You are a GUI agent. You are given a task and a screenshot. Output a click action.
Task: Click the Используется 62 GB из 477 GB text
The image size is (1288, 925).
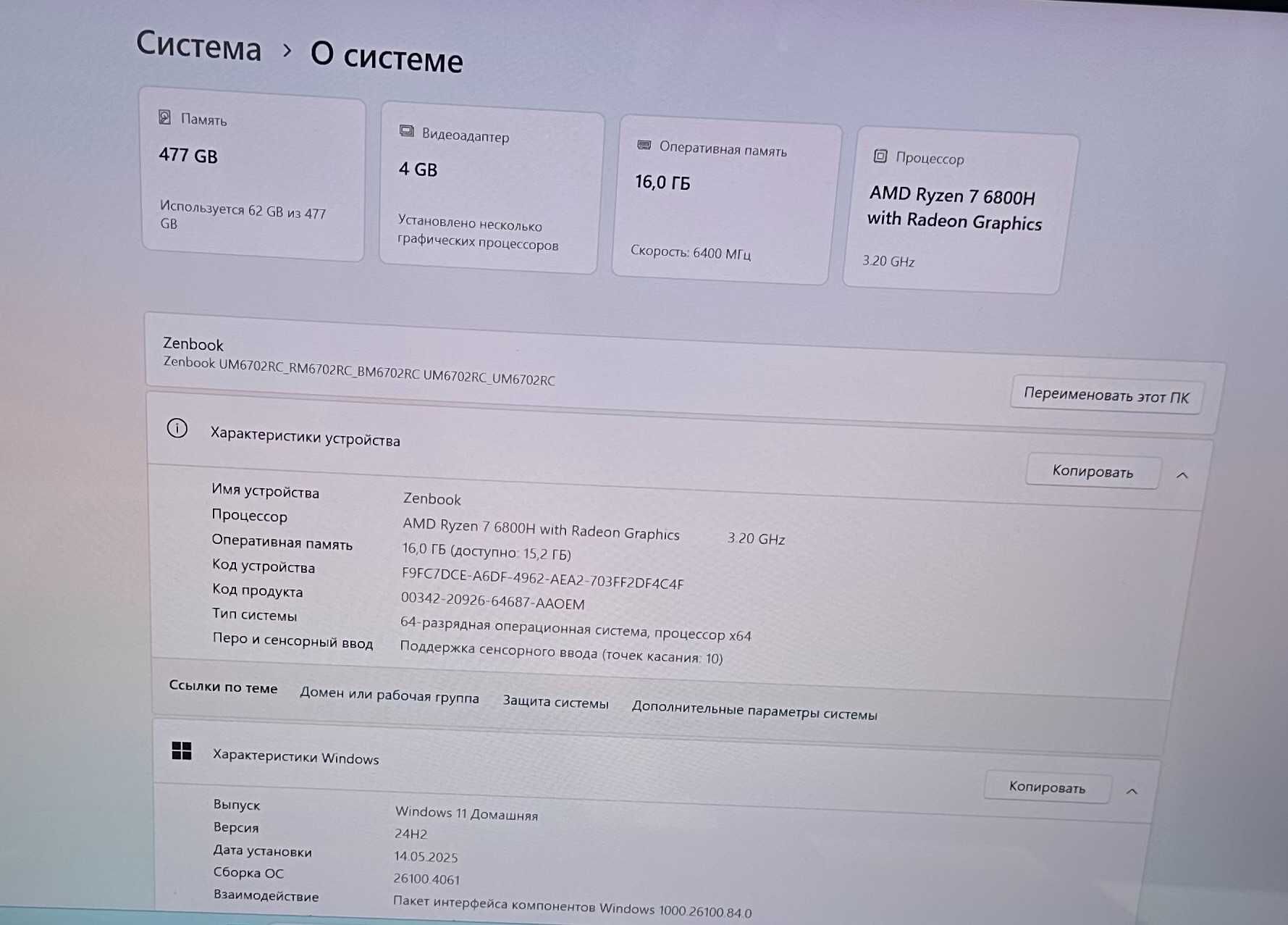(243, 215)
